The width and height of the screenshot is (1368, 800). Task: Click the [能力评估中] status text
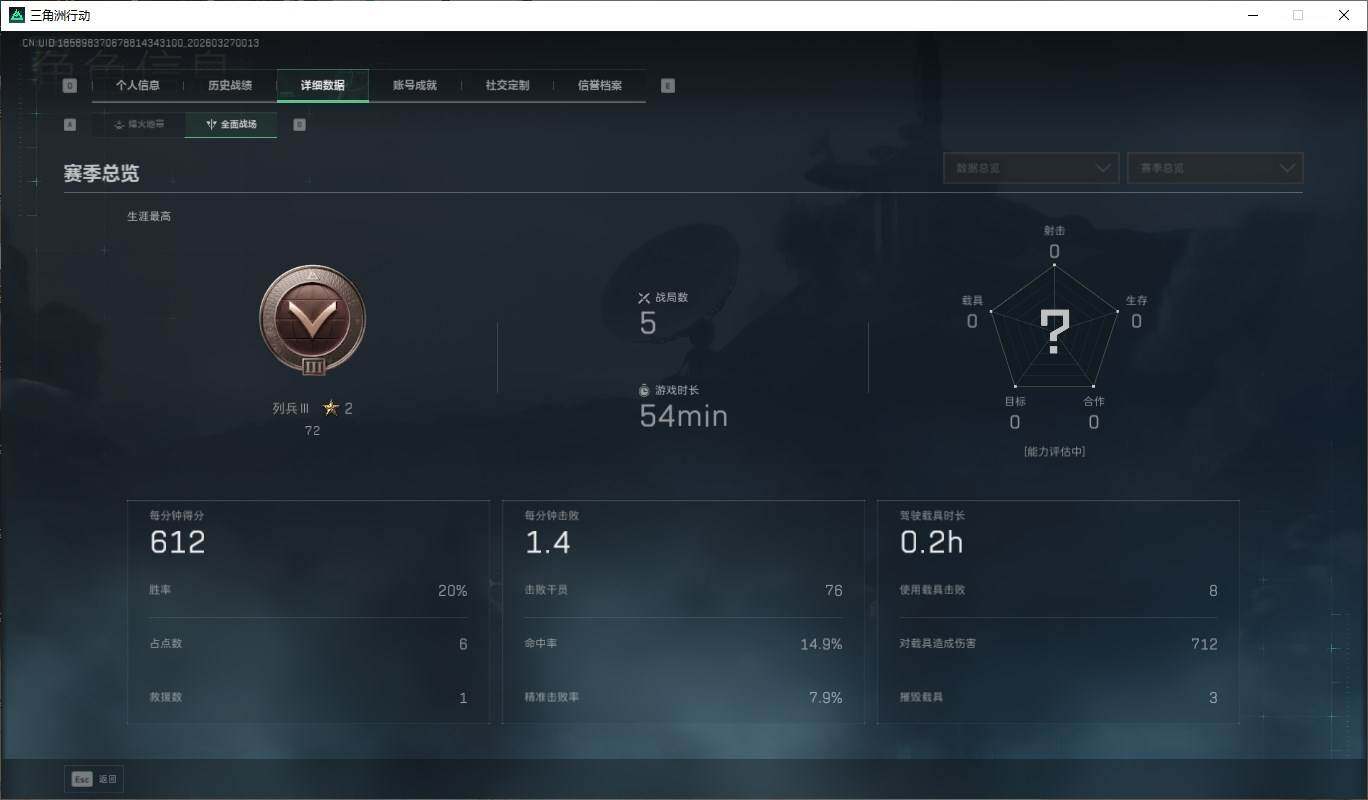point(1054,452)
